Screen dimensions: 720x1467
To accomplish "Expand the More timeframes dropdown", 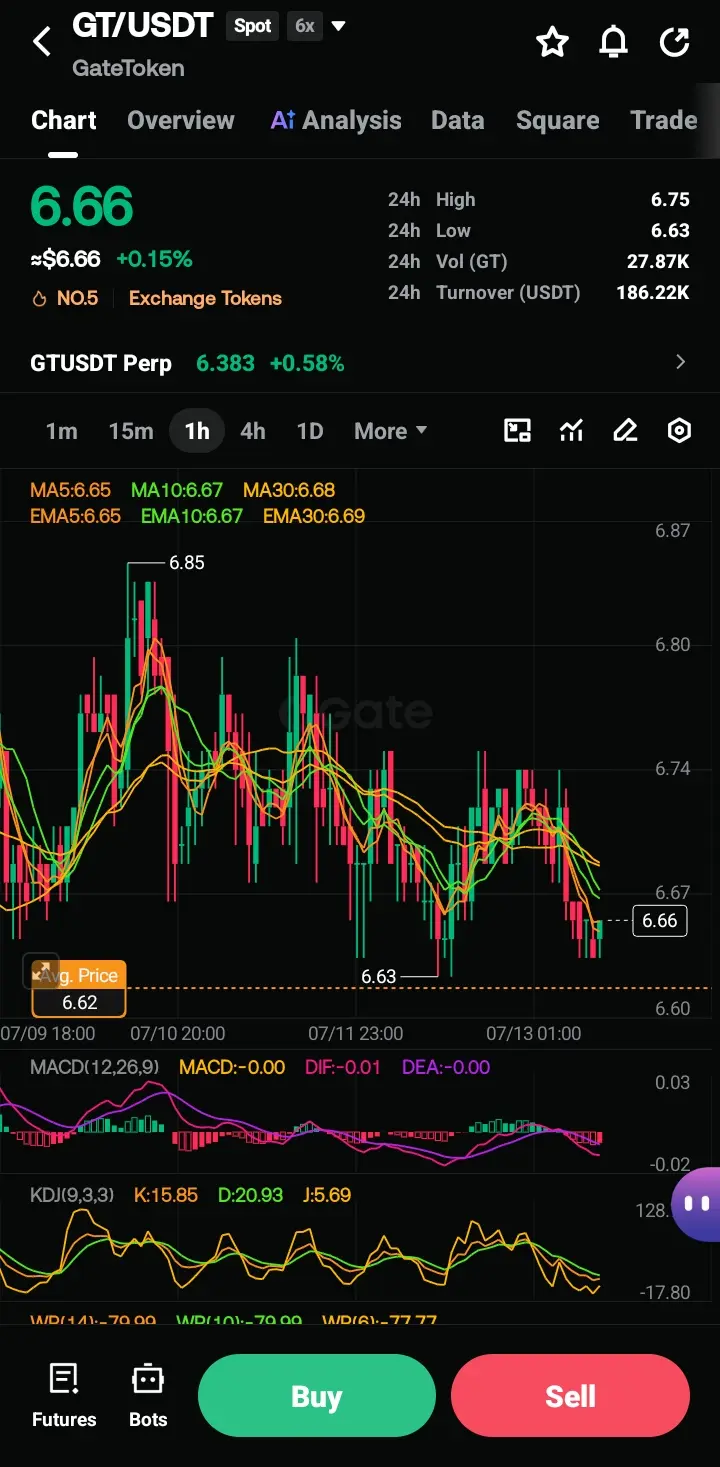I will (391, 431).
